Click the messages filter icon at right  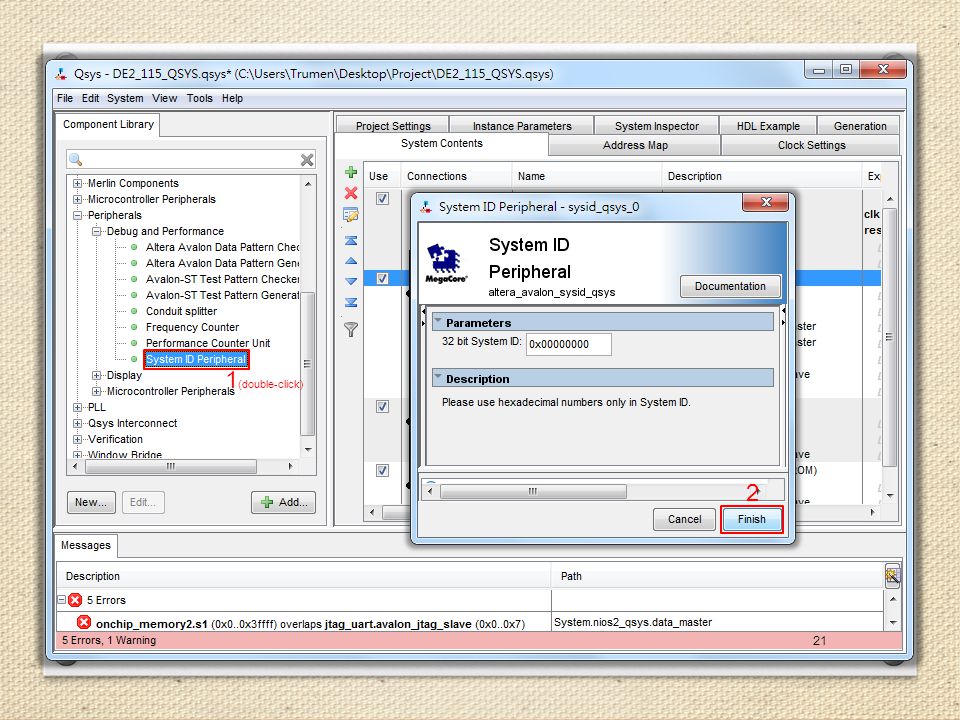pos(892,576)
